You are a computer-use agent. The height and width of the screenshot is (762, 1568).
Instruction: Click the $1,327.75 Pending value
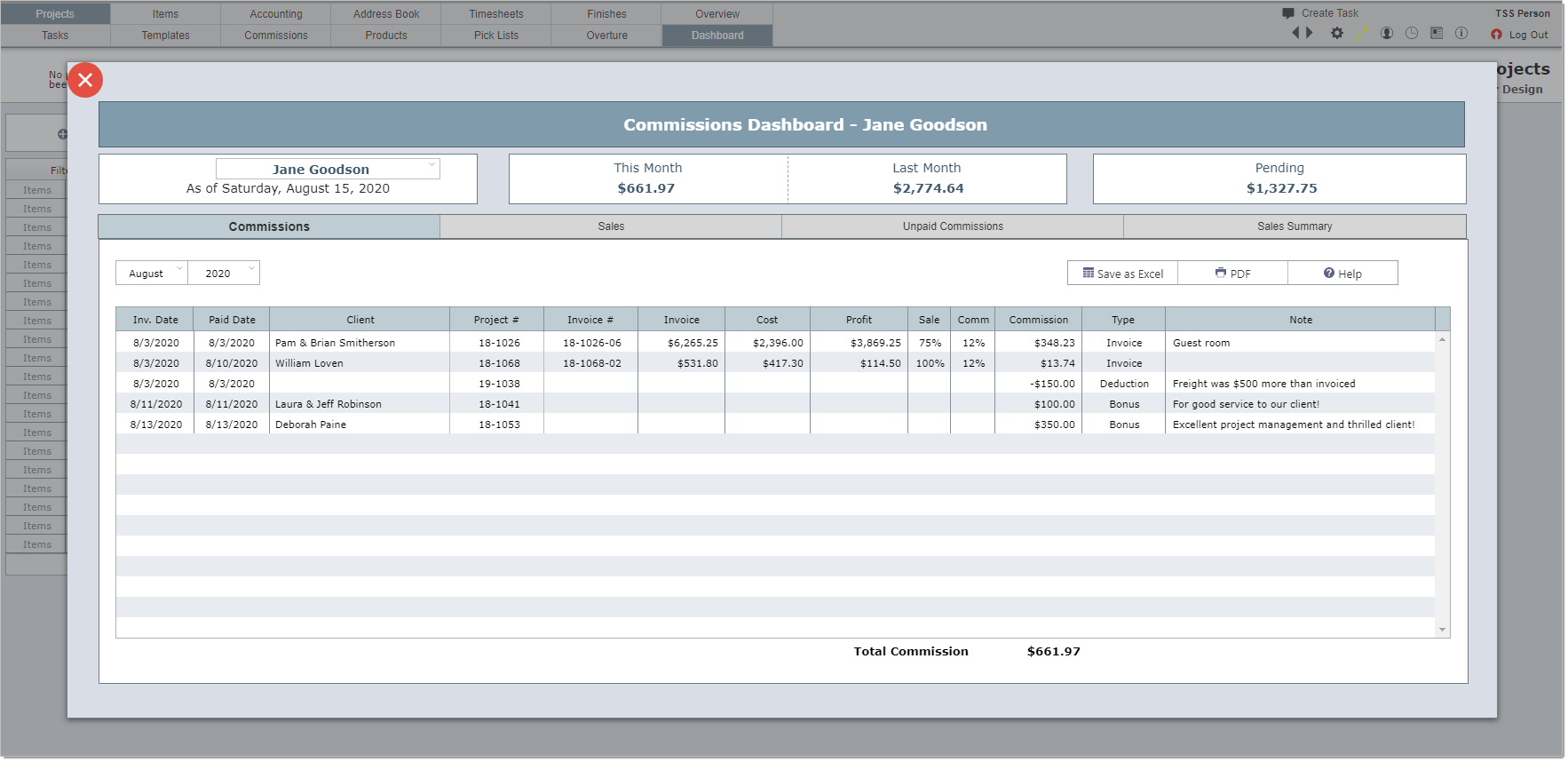tap(1281, 188)
